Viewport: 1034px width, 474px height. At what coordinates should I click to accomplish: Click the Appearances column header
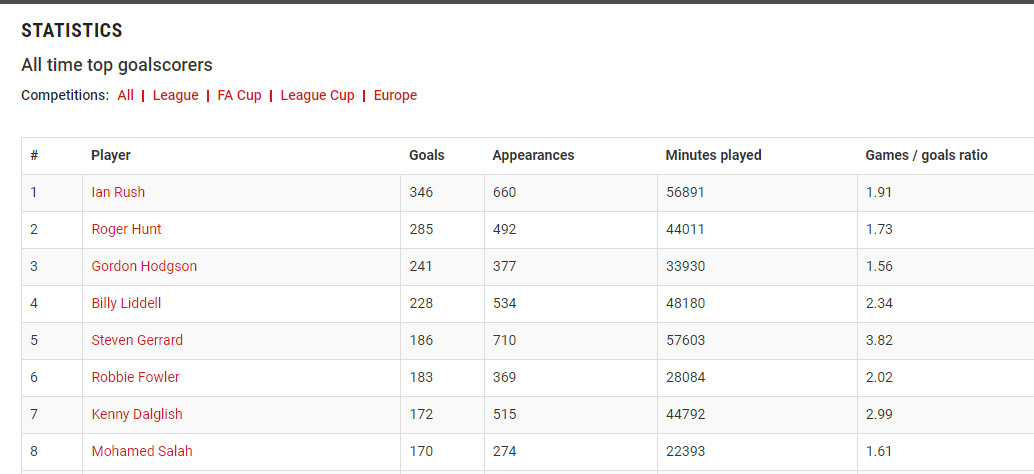pos(533,156)
